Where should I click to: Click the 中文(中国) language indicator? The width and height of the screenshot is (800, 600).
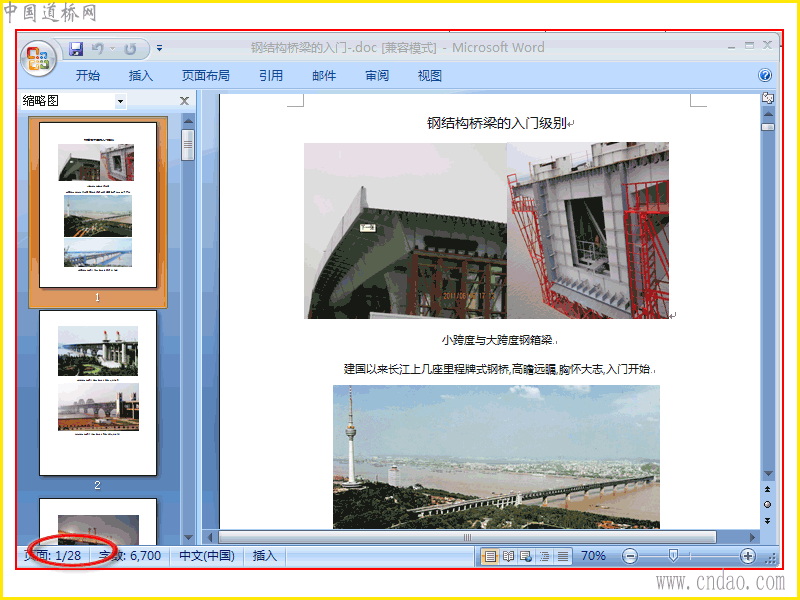pyautogui.click(x=207, y=556)
